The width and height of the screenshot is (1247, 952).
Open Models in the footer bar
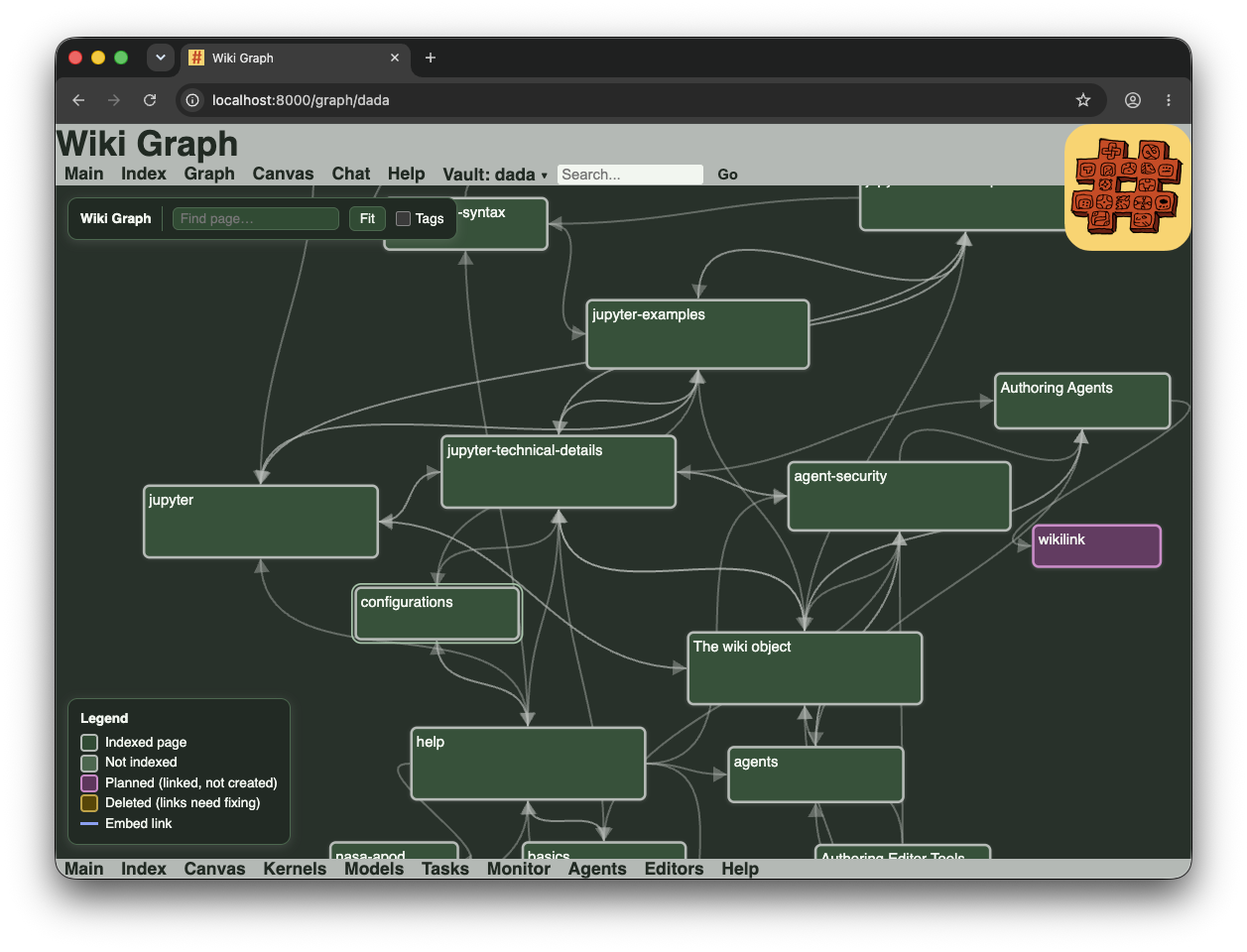374,869
